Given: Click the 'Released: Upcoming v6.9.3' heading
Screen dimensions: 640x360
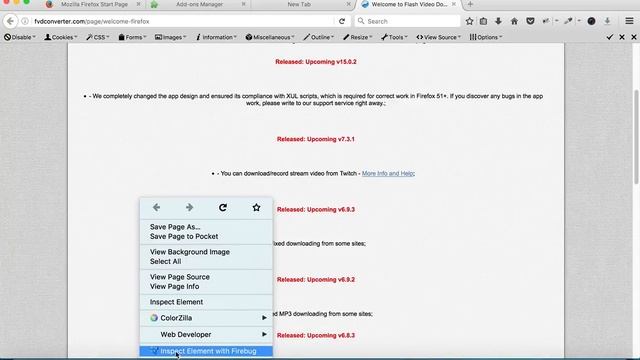Looking at the screenshot, I should click(x=316, y=209).
